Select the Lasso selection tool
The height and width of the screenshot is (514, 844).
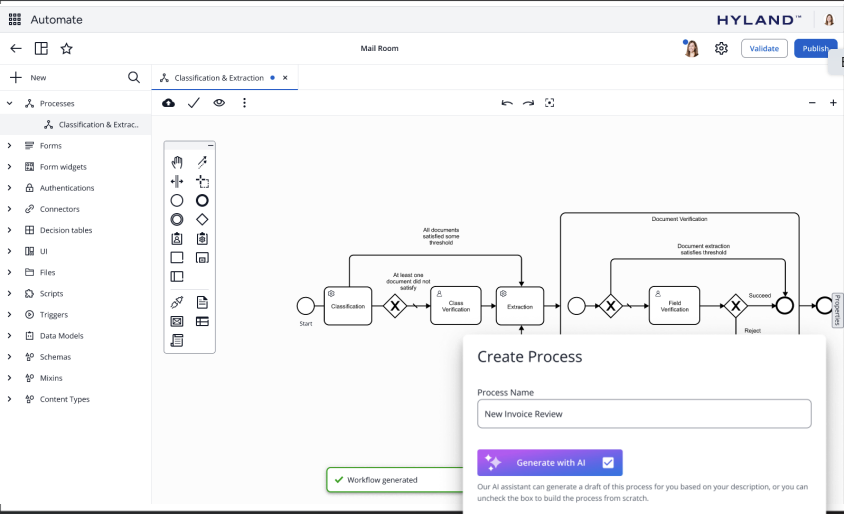(x=202, y=182)
